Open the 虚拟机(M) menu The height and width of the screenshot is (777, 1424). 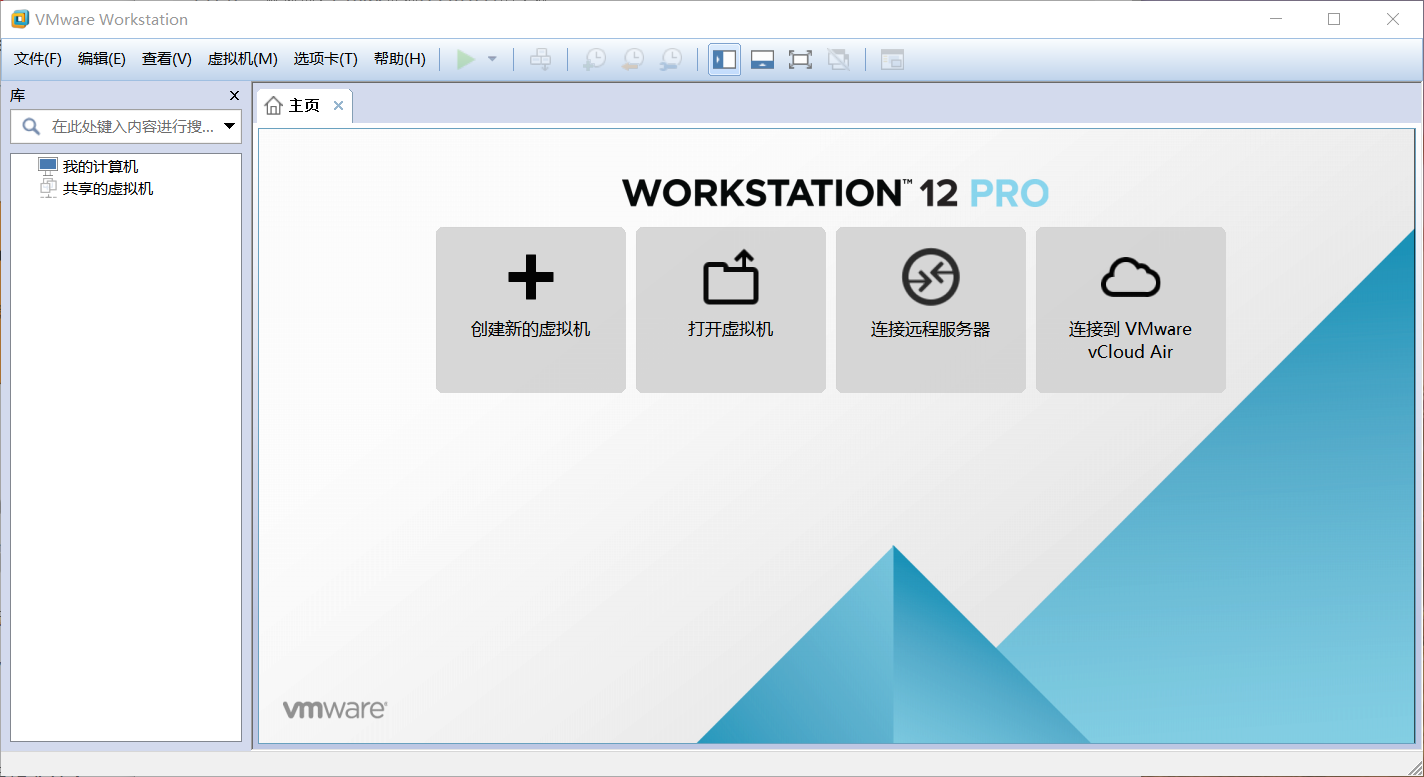242,59
